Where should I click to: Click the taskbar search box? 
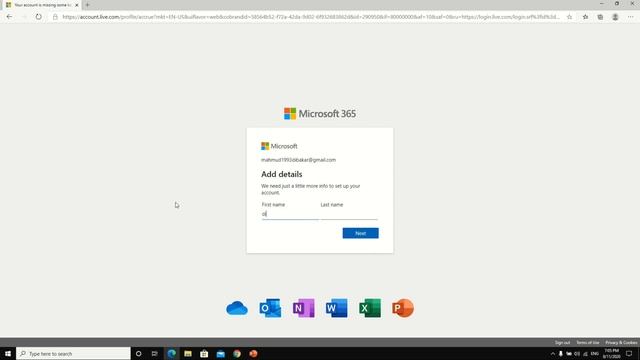(73, 353)
